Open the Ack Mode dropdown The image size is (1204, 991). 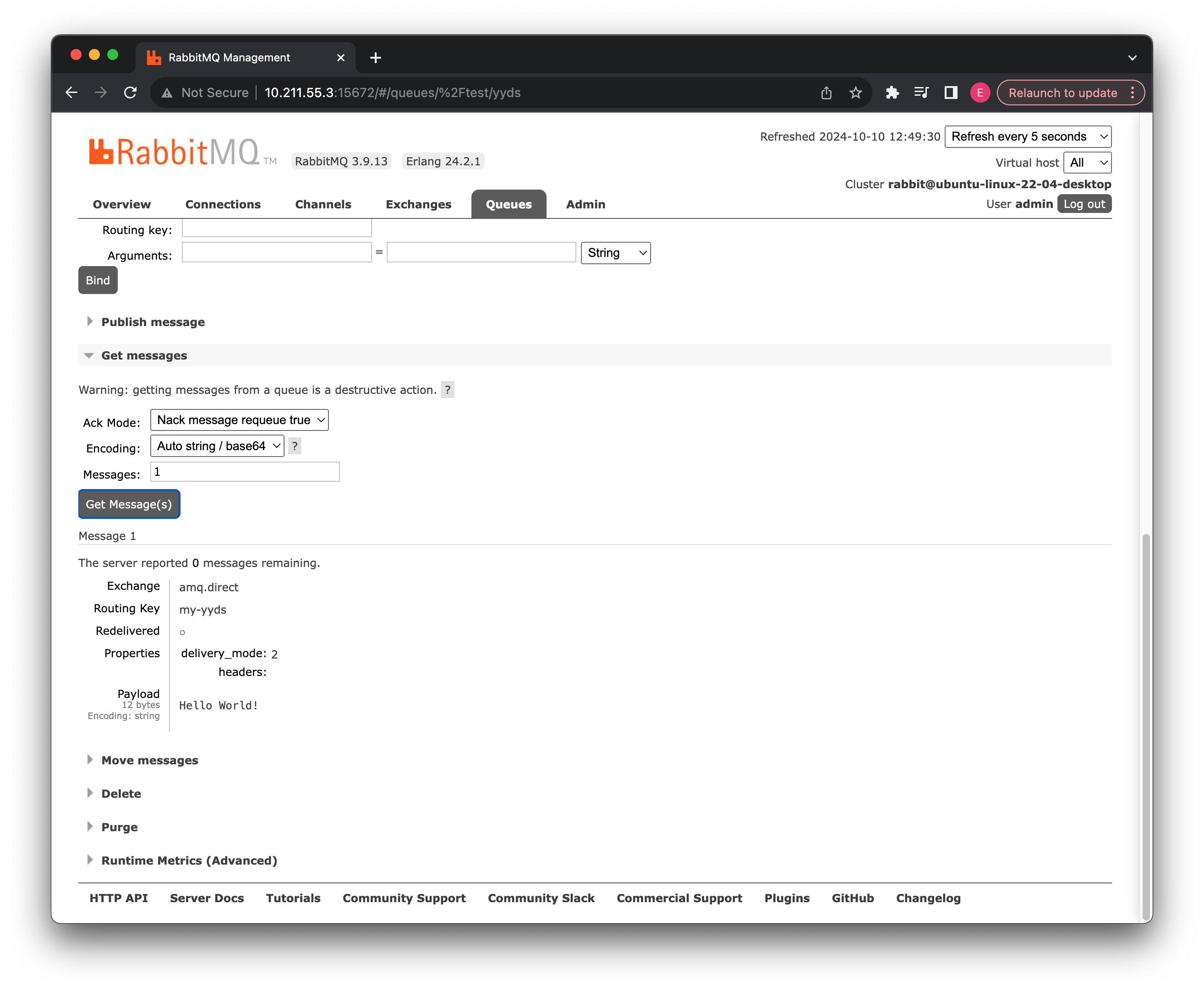click(x=239, y=420)
